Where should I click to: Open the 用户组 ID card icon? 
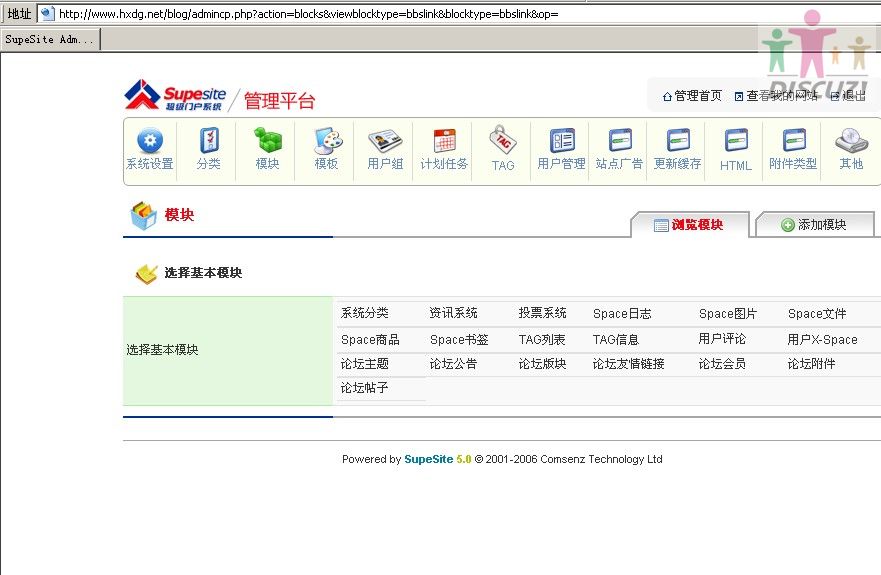click(385, 141)
